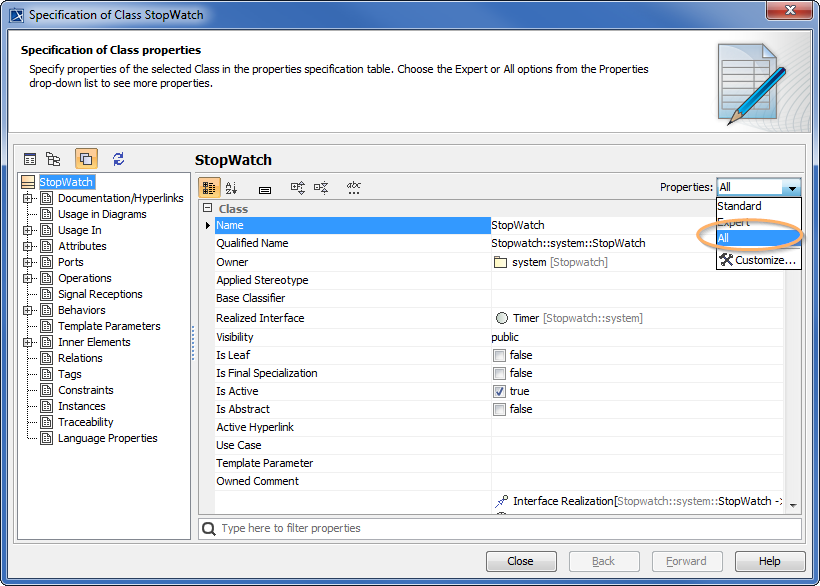Select the tree-style view icon
The width and height of the screenshot is (820, 586).
click(x=53, y=158)
